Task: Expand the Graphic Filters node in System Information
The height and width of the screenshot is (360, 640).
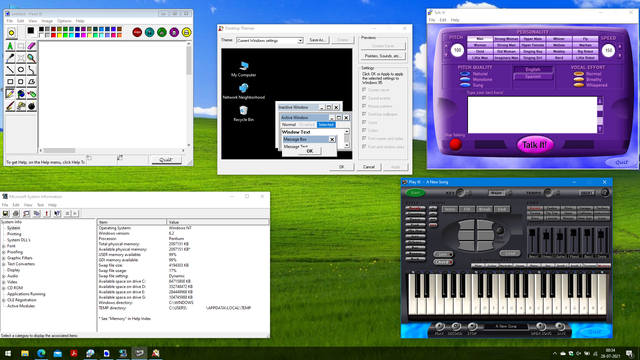Action: tap(4, 258)
